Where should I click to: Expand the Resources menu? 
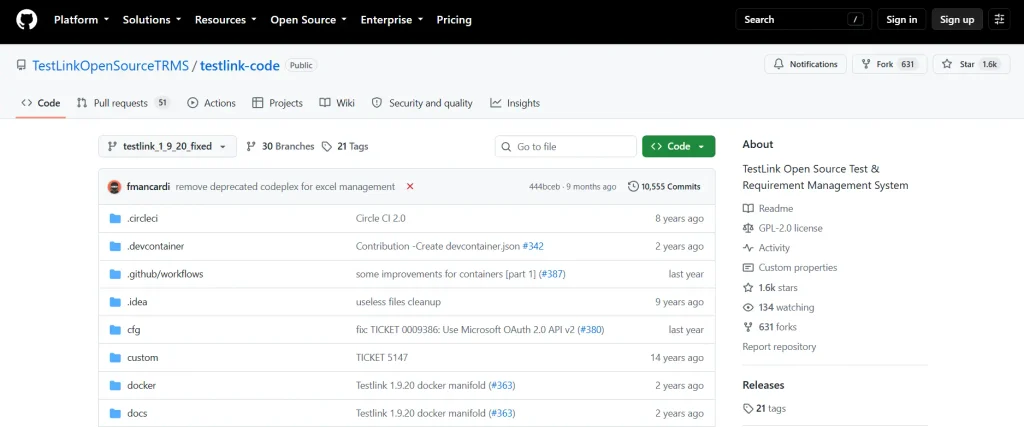pos(225,20)
